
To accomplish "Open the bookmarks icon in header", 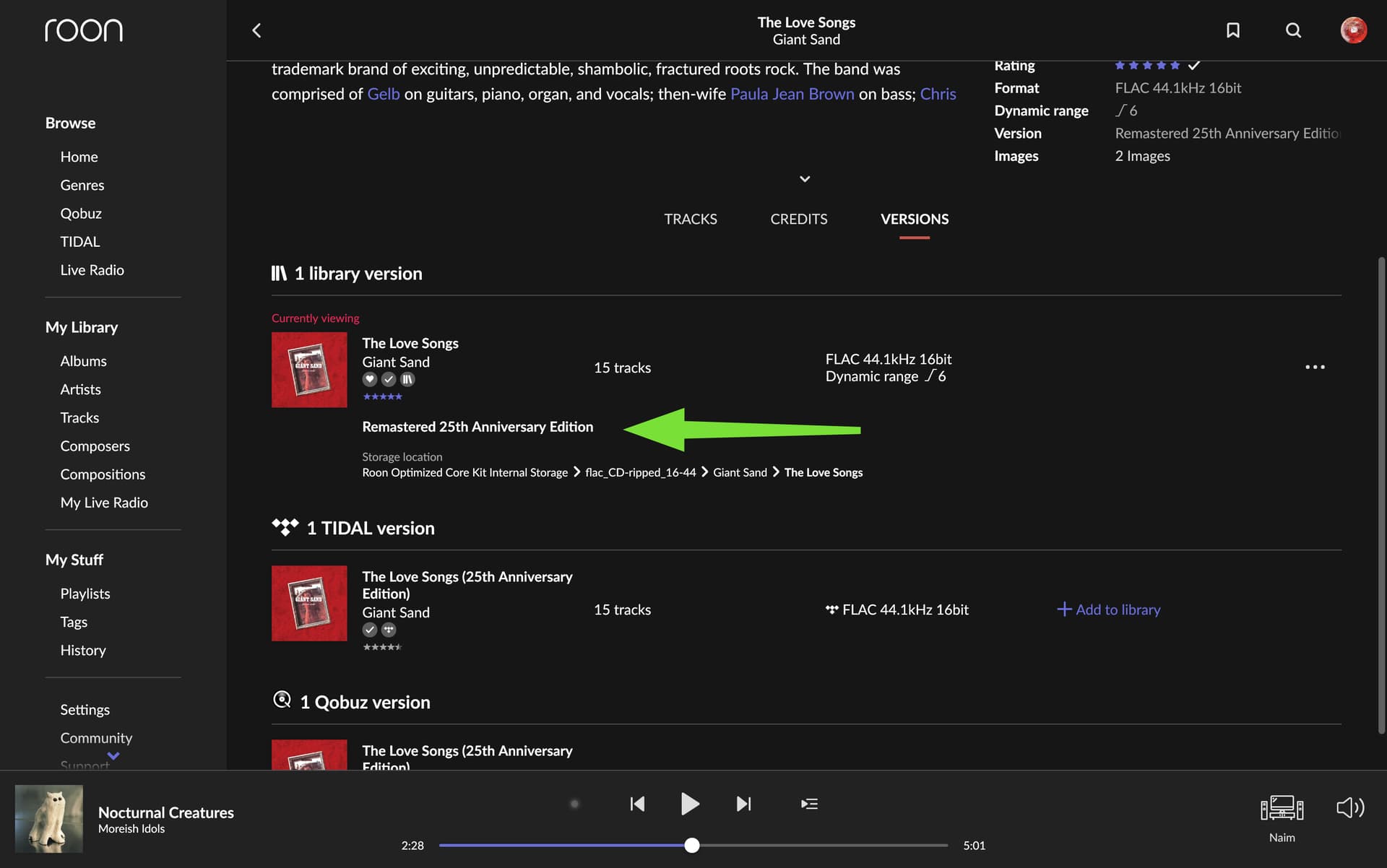I will click(1233, 30).
